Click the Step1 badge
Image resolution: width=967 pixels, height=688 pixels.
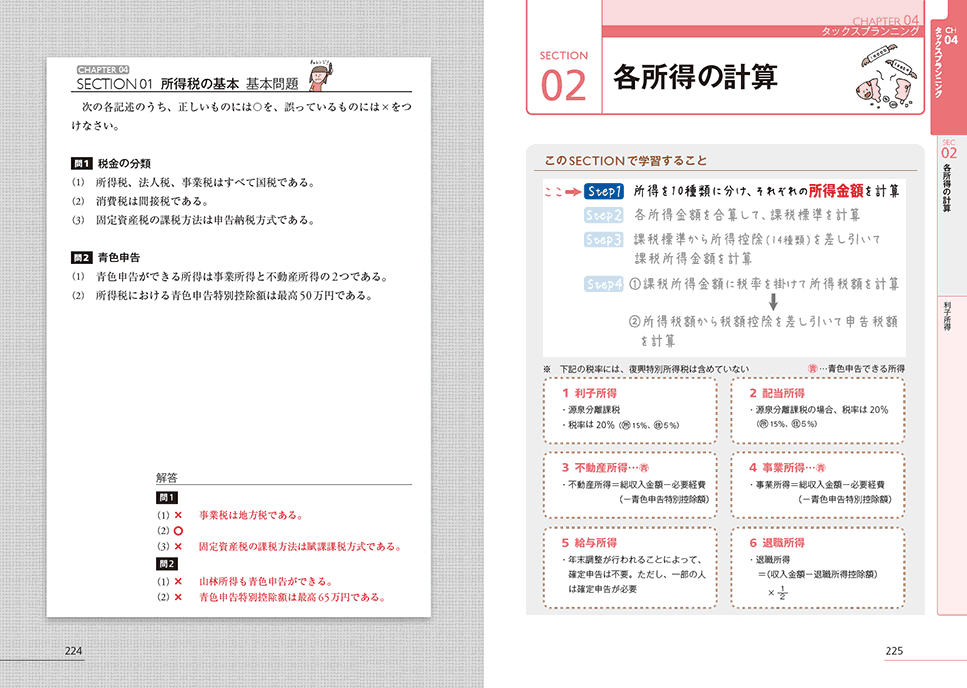click(x=604, y=191)
